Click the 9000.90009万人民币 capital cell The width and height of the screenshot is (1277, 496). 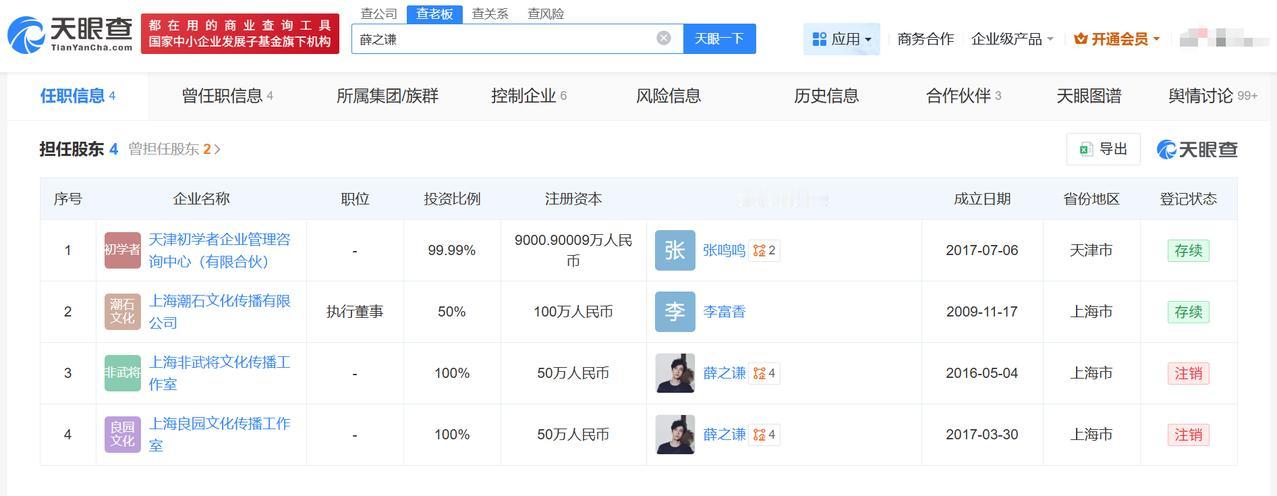(x=573, y=250)
